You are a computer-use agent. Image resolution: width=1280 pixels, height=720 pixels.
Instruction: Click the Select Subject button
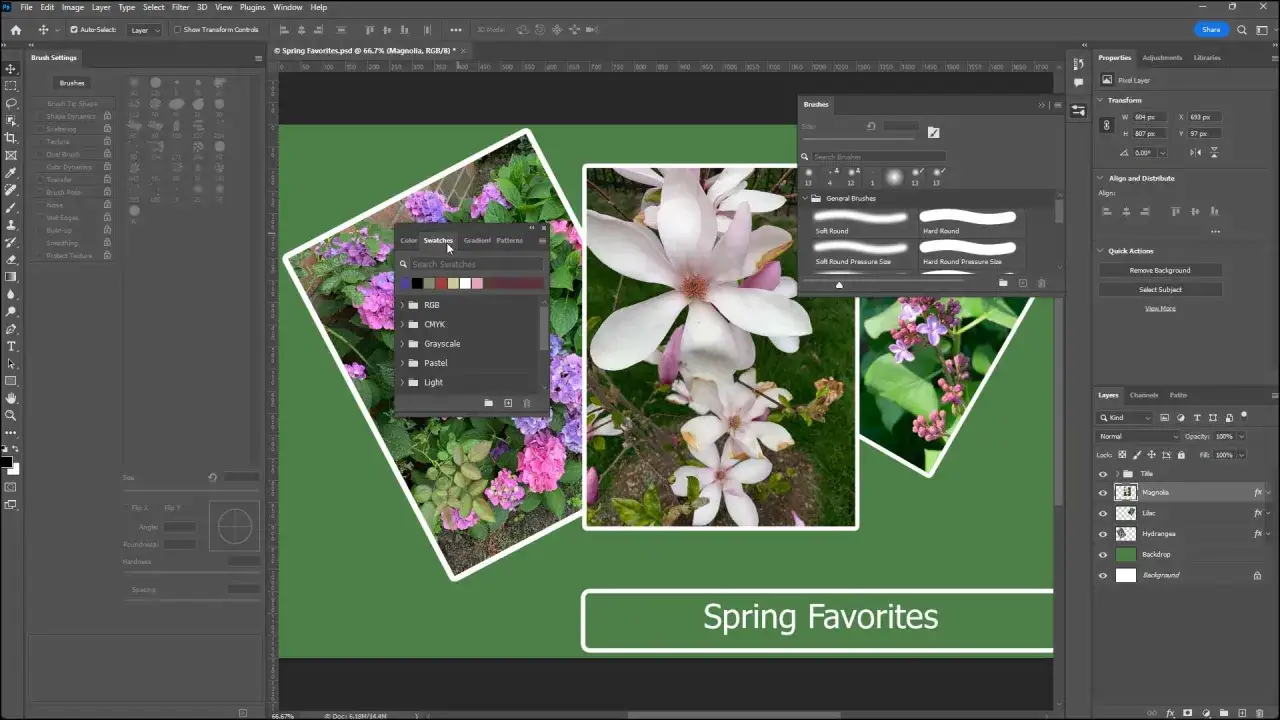point(1160,289)
